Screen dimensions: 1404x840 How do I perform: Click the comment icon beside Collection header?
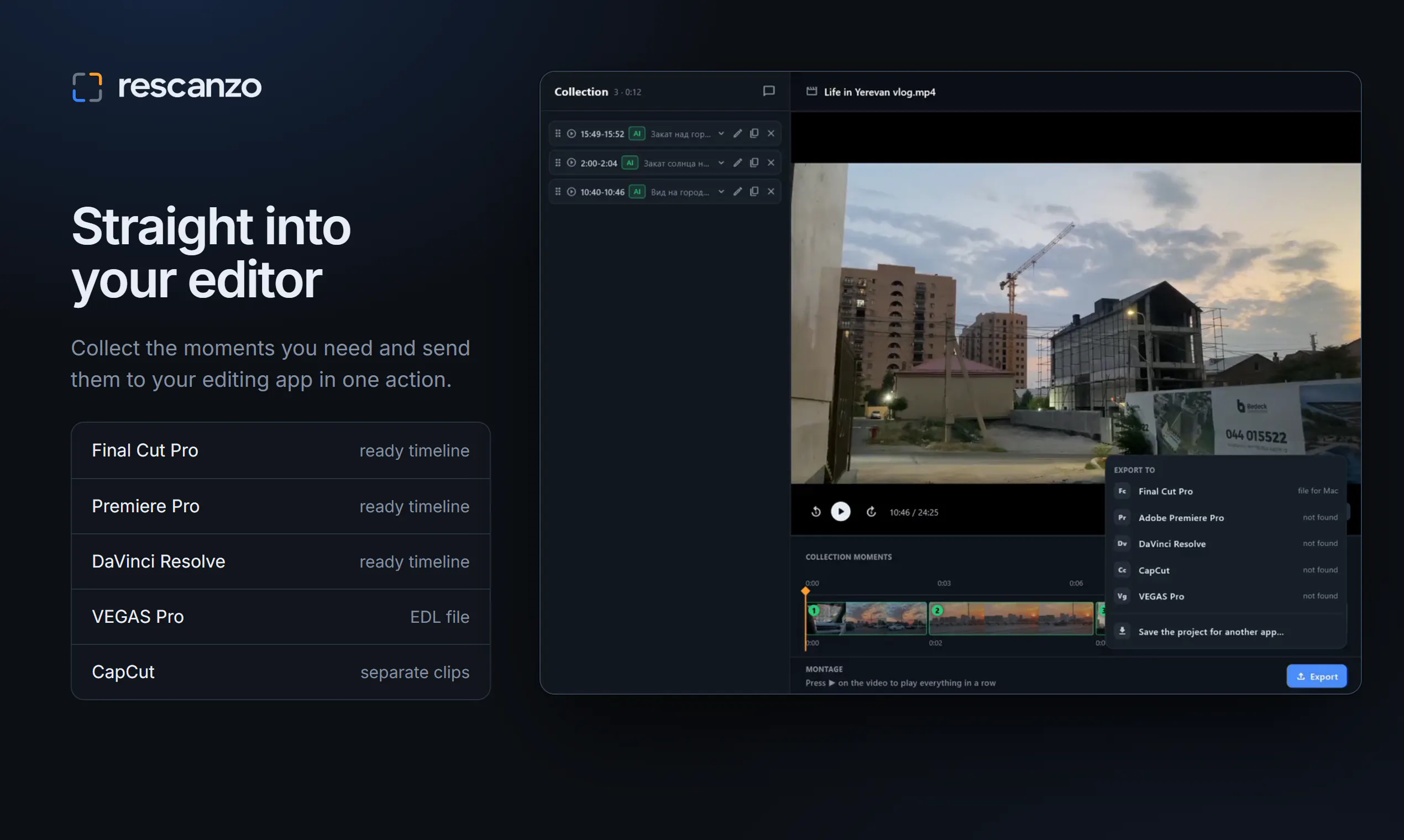768,91
